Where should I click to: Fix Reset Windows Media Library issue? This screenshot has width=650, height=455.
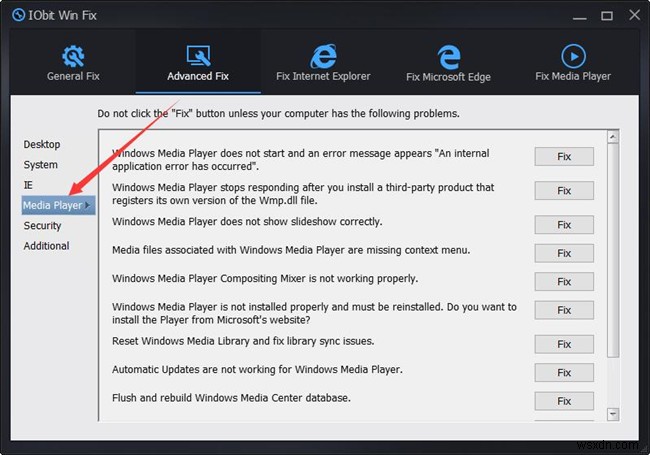tap(564, 344)
